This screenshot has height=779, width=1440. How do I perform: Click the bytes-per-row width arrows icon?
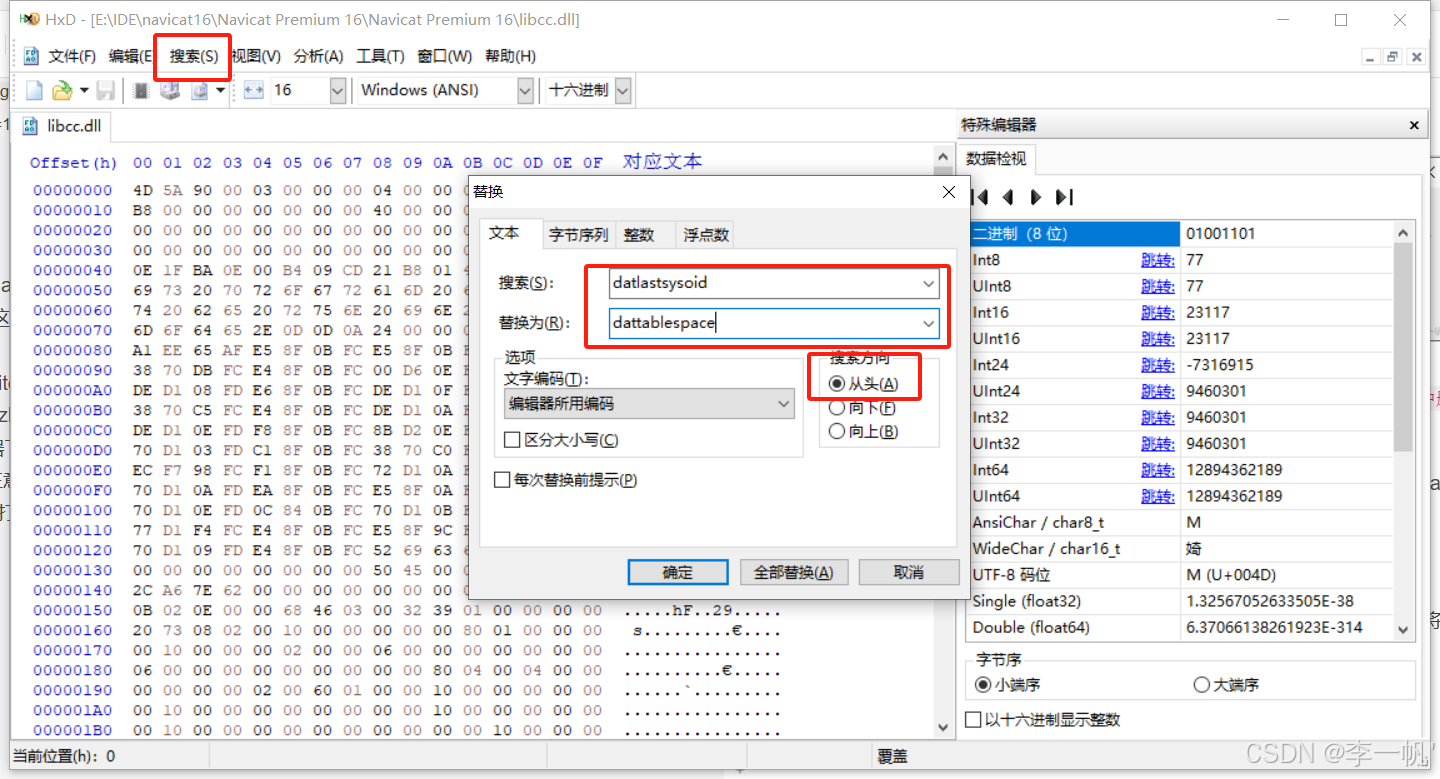253,90
